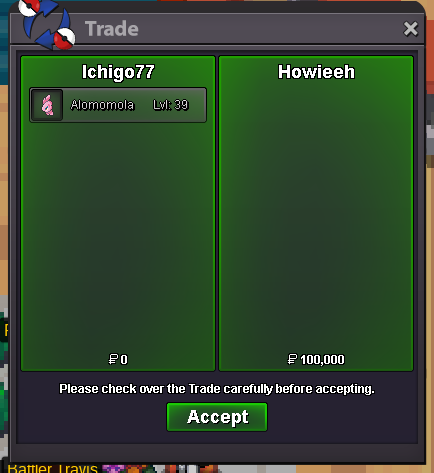Accept the trade offer

tap(217, 417)
